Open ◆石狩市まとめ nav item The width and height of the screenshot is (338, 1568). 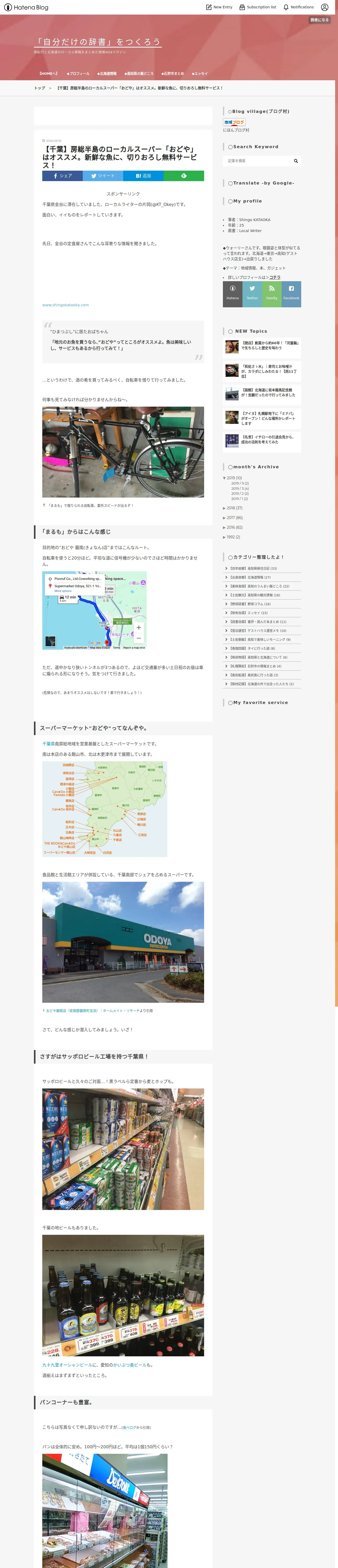[173, 74]
